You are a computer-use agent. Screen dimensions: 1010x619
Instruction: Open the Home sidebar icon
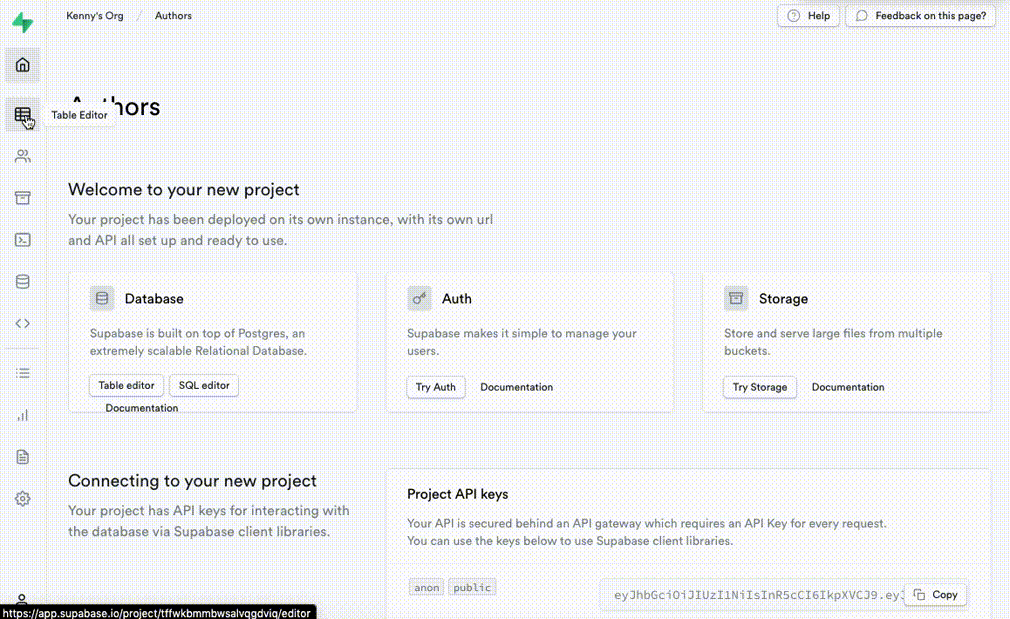(23, 64)
